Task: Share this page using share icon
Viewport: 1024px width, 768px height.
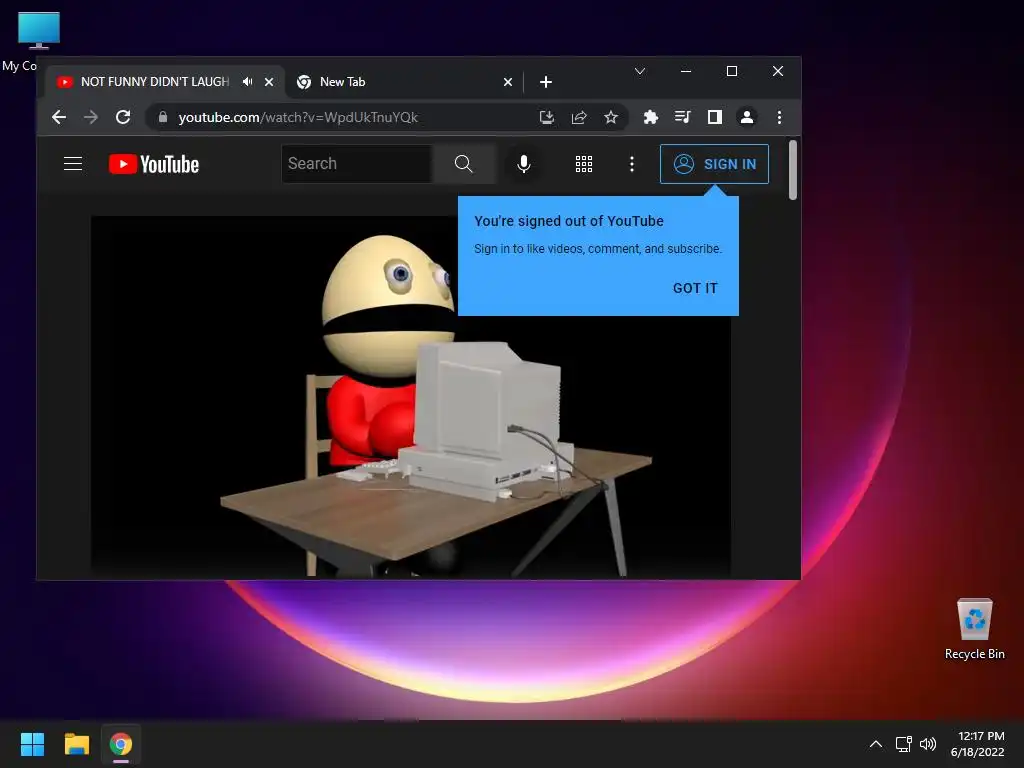Action: tap(579, 118)
